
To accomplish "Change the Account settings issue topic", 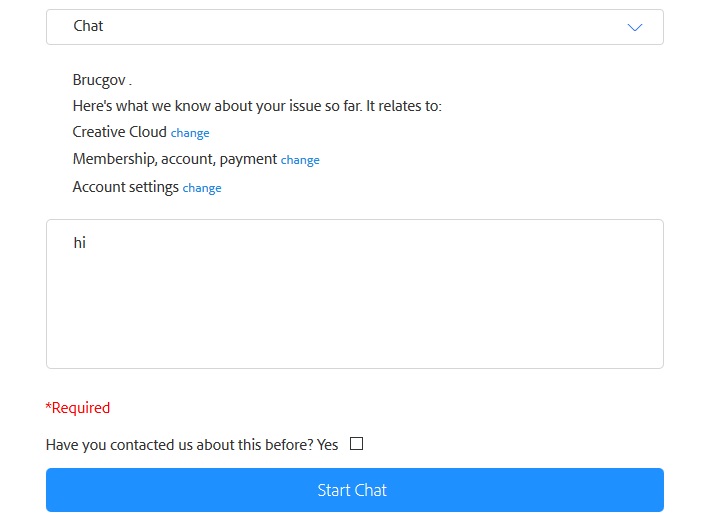I will tap(202, 188).
